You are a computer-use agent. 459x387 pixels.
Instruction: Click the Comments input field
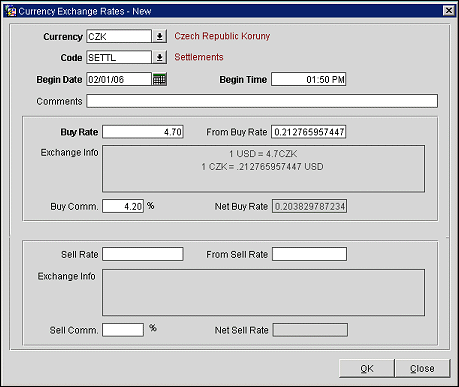point(262,101)
